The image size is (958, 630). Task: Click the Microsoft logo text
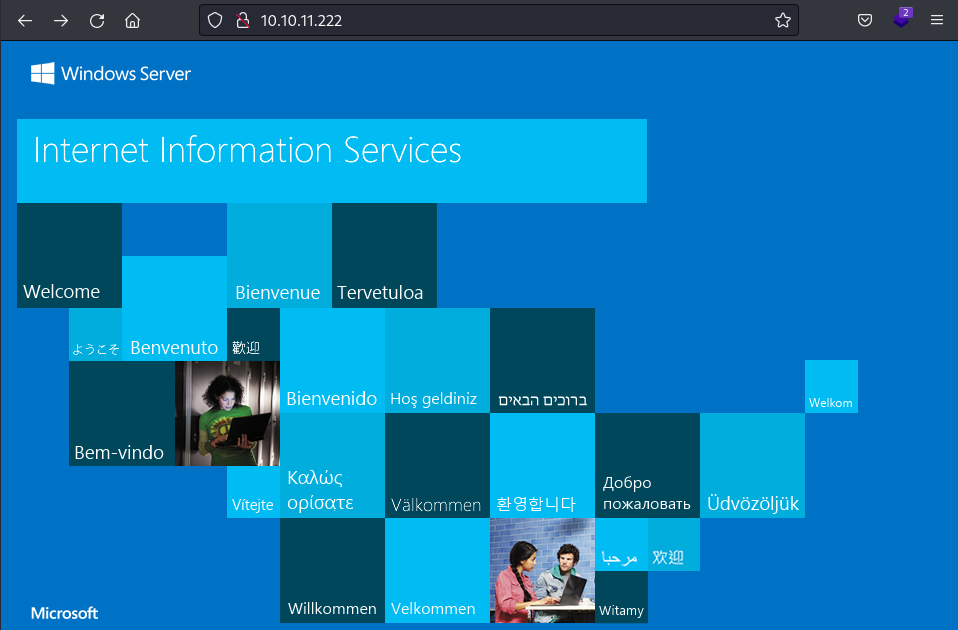click(64, 613)
